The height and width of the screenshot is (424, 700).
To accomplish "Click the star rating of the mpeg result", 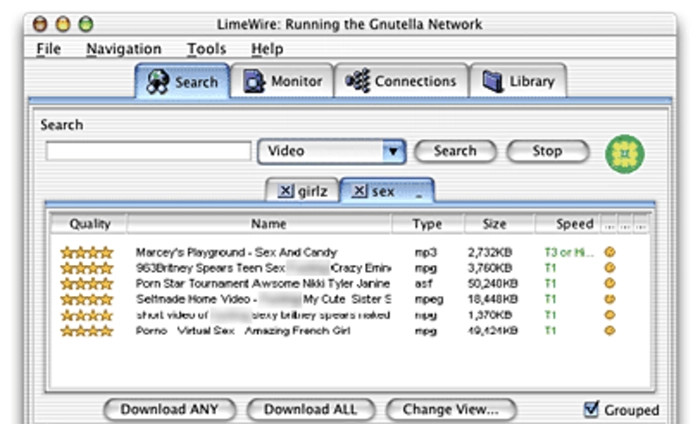I will coord(87,299).
